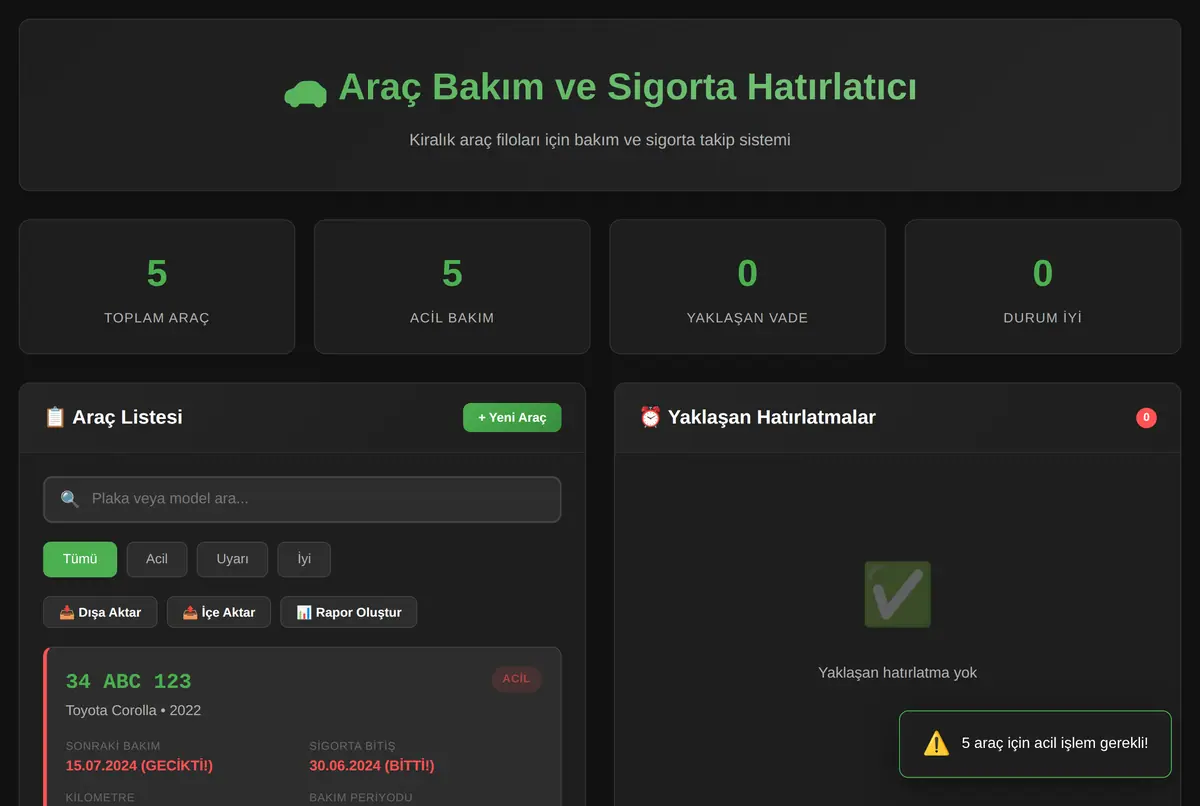Generate report with Rapor Oluştur
The image size is (1200, 806).
[x=349, y=612]
